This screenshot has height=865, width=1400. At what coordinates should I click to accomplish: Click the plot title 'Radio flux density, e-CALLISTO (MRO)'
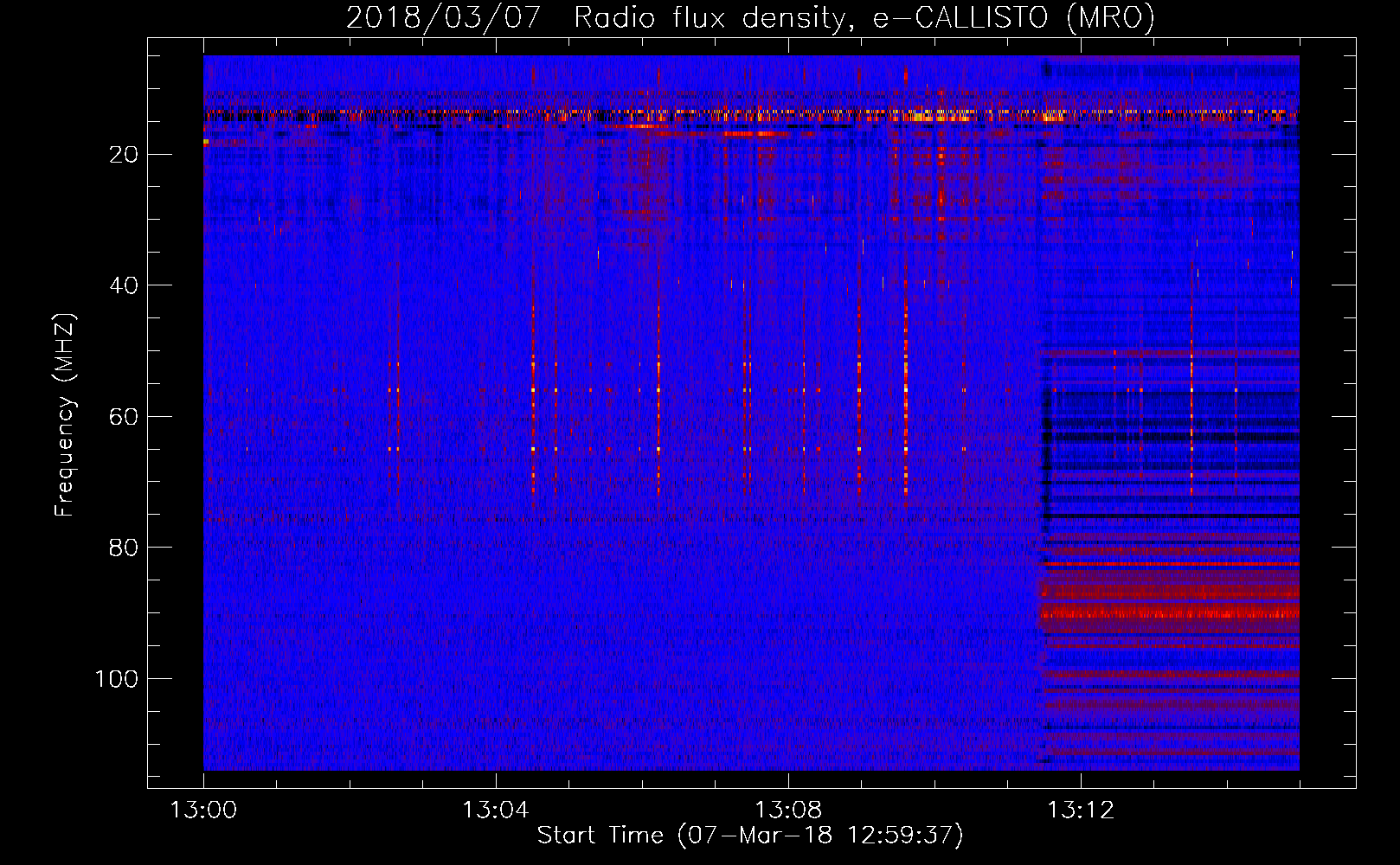tap(864, 17)
